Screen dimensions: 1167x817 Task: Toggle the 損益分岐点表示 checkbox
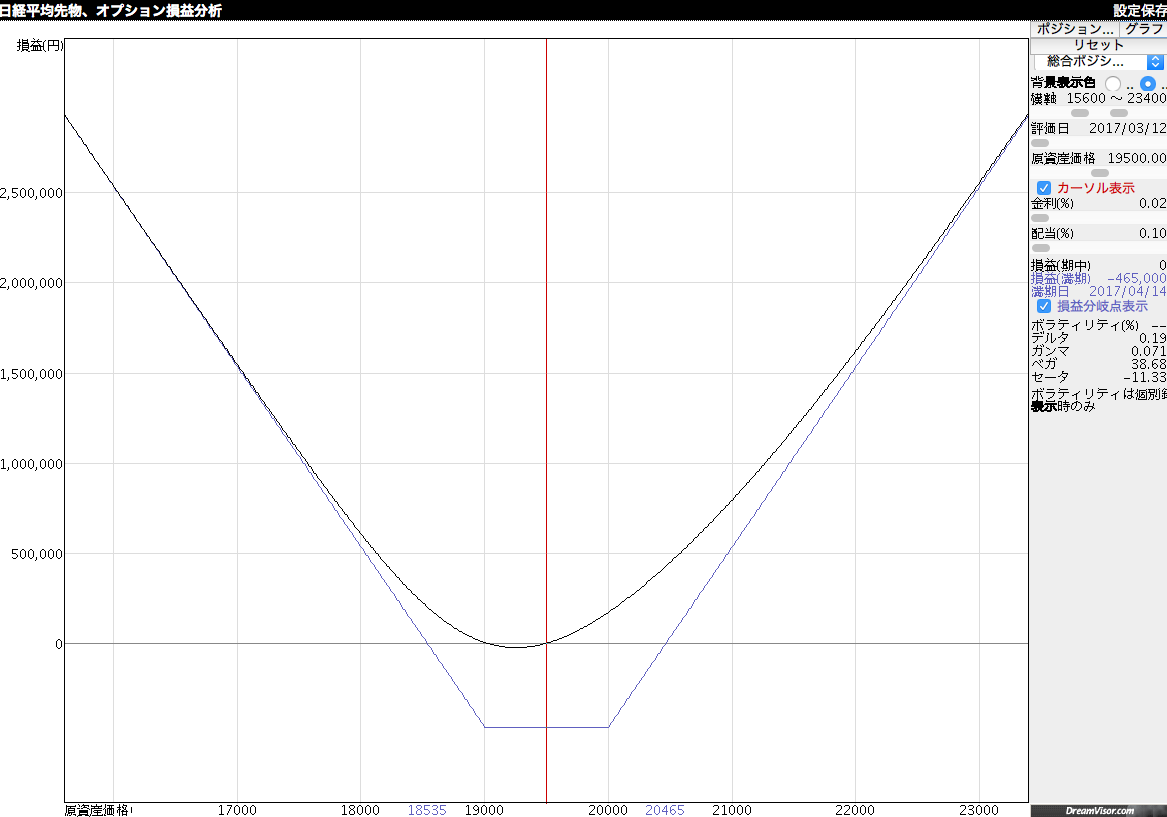pos(1044,306)
